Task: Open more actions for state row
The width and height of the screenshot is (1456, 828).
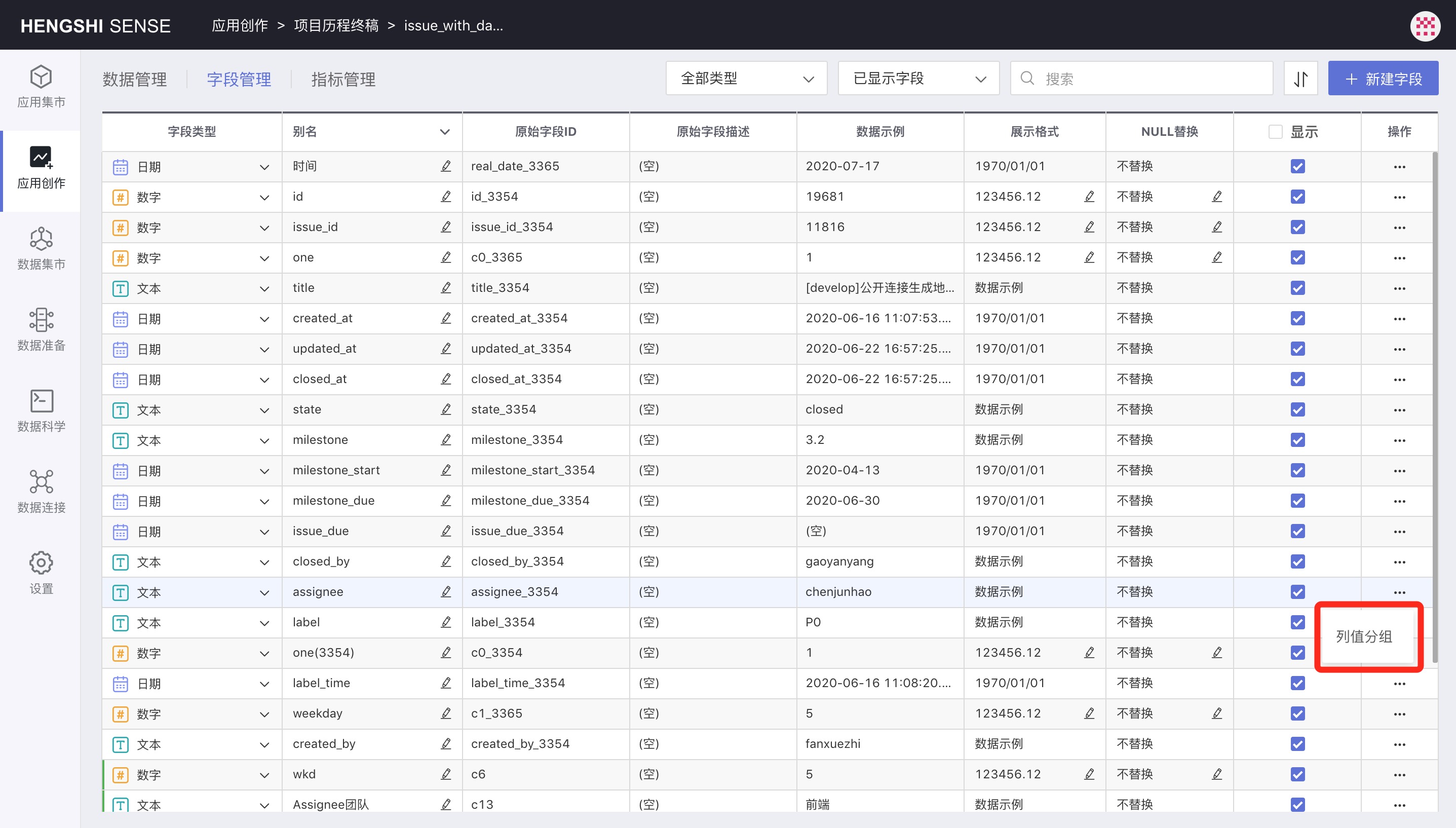Action: coord(1399,410)
